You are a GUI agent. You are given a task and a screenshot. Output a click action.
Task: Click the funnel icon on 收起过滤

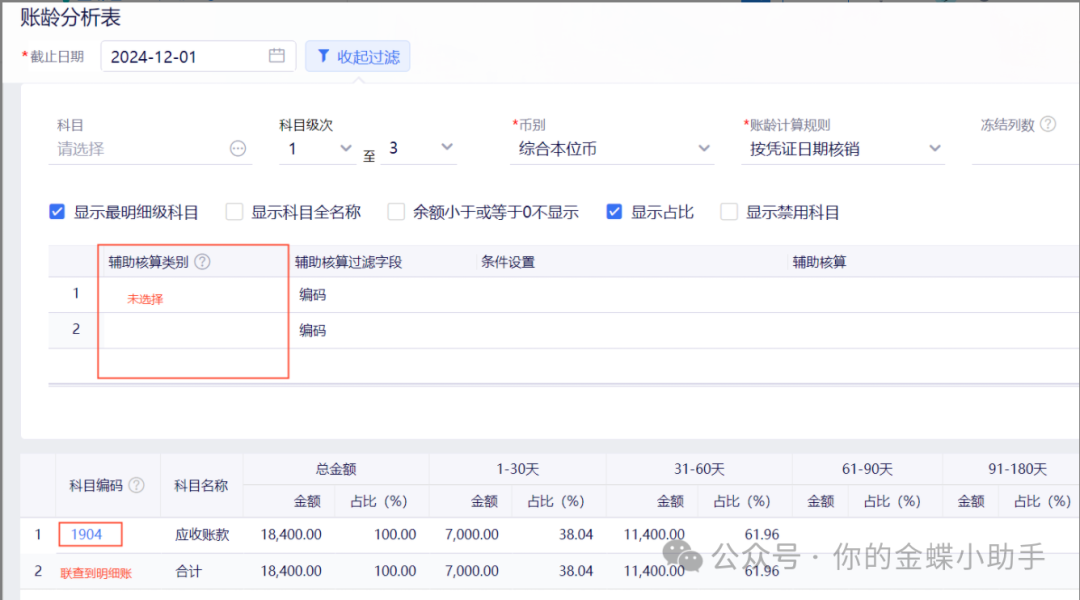[x=323, y=57]
